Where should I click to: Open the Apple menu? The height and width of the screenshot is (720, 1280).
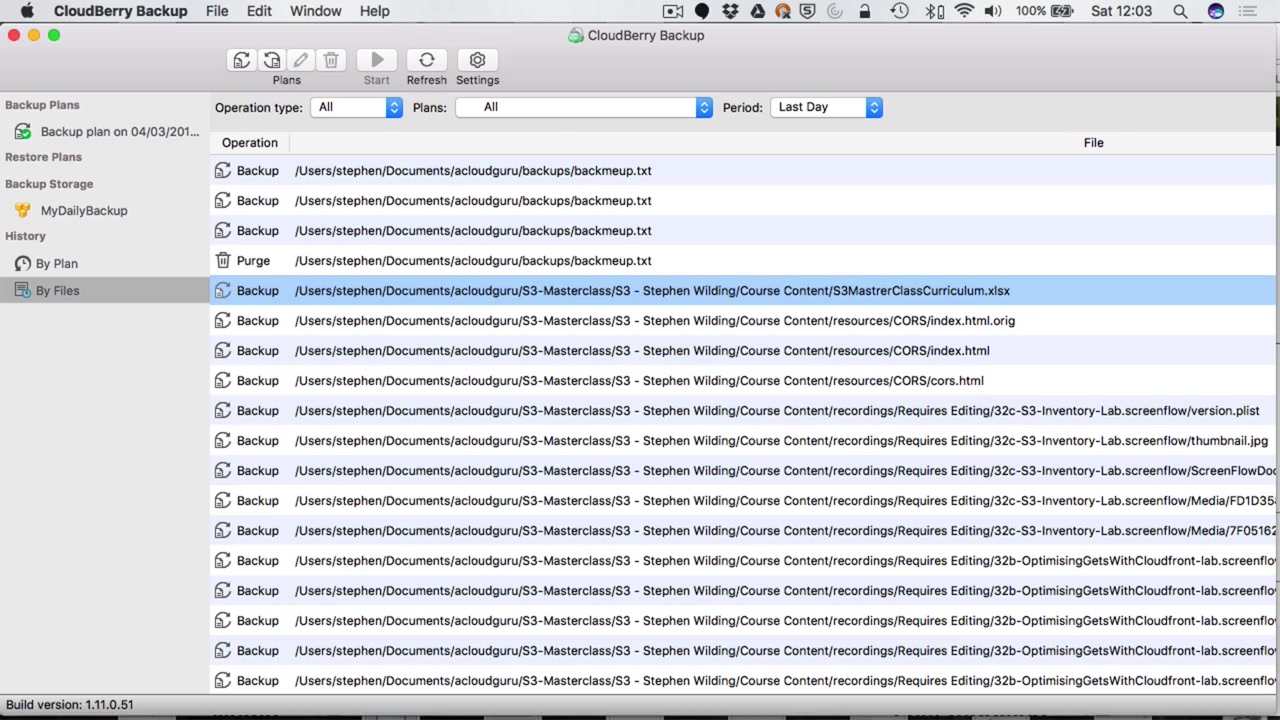tap(27, 11)
